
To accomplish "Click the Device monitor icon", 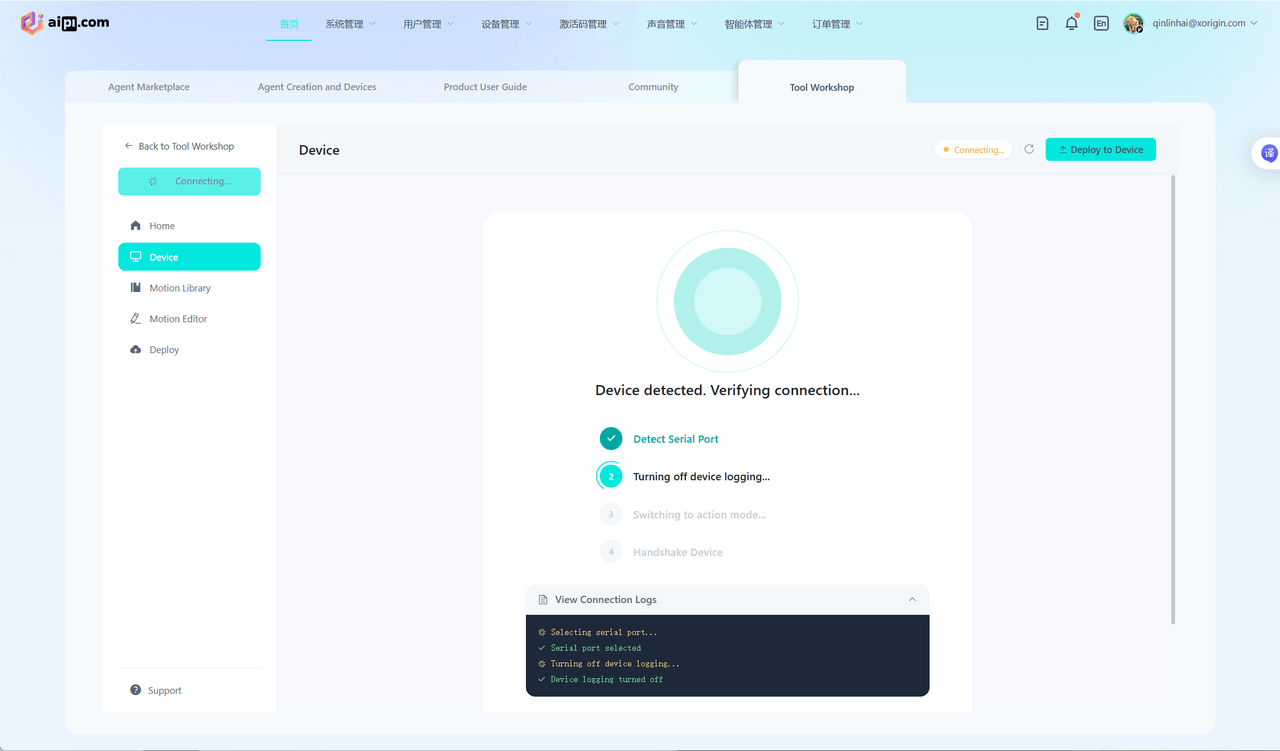I will (136, 257).
